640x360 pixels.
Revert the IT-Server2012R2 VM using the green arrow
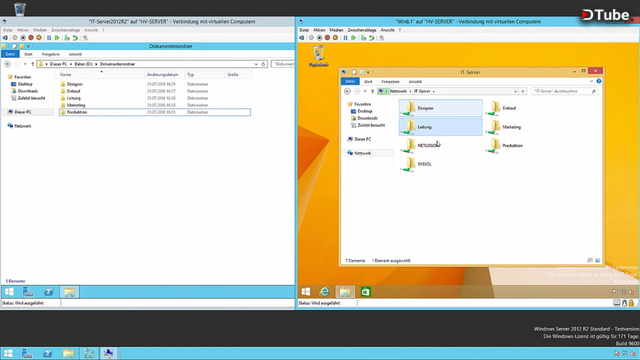(x=75, y=38)
